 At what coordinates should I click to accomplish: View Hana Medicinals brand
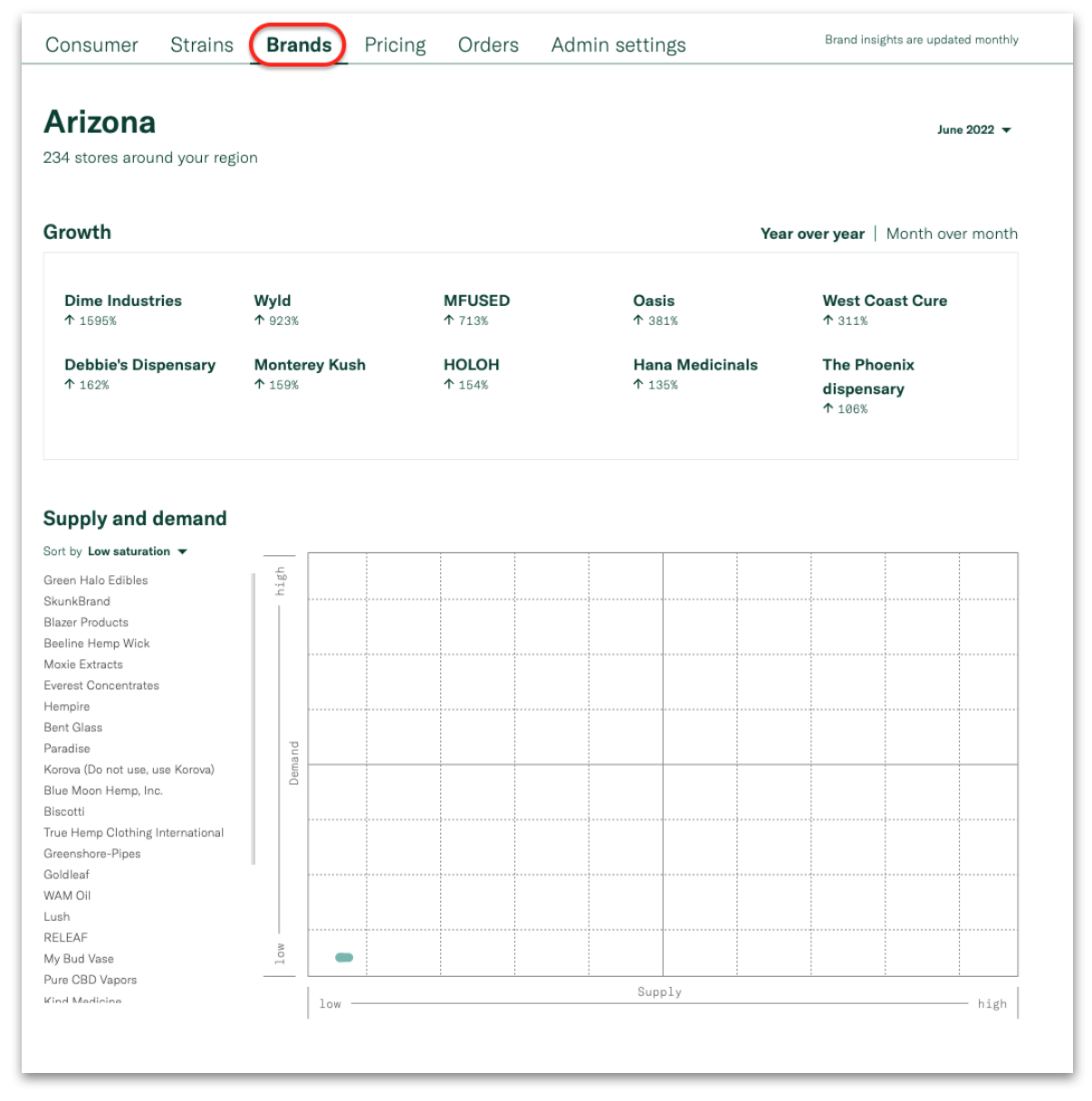[x=695, y=365]
